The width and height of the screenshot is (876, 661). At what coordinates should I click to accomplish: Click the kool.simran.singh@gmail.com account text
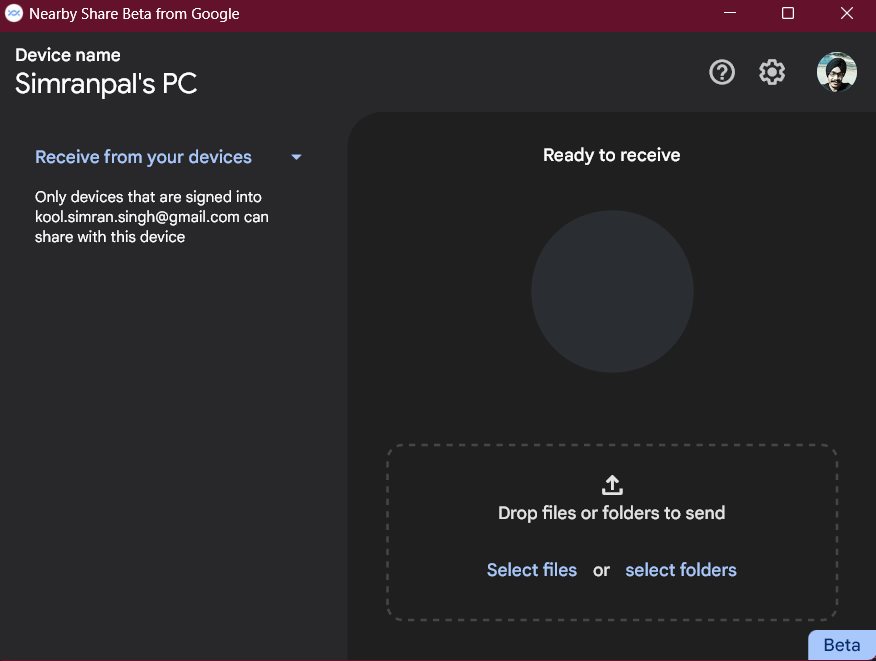click(x=137, y=217)
